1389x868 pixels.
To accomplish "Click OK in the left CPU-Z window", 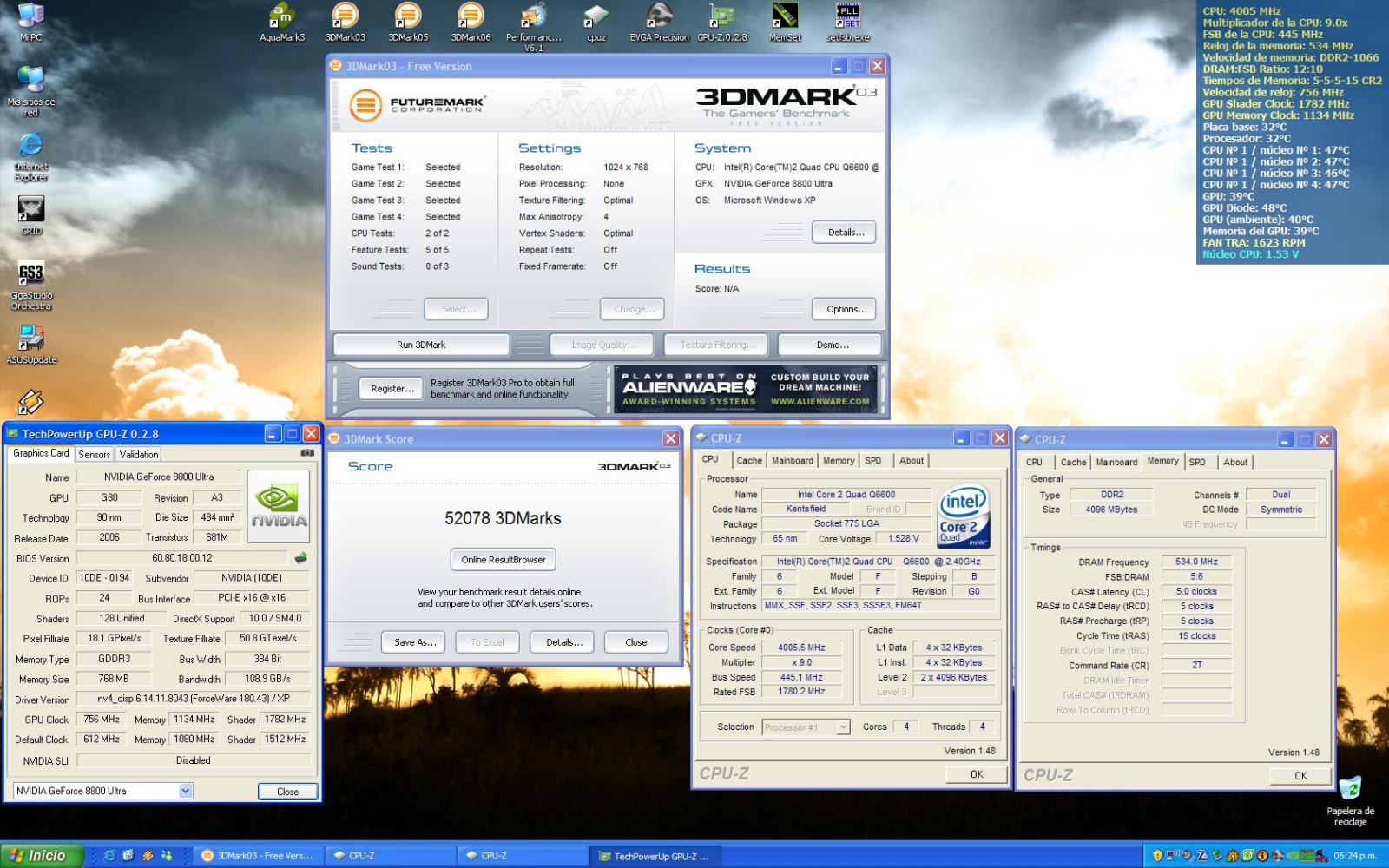I will point(977,774).
